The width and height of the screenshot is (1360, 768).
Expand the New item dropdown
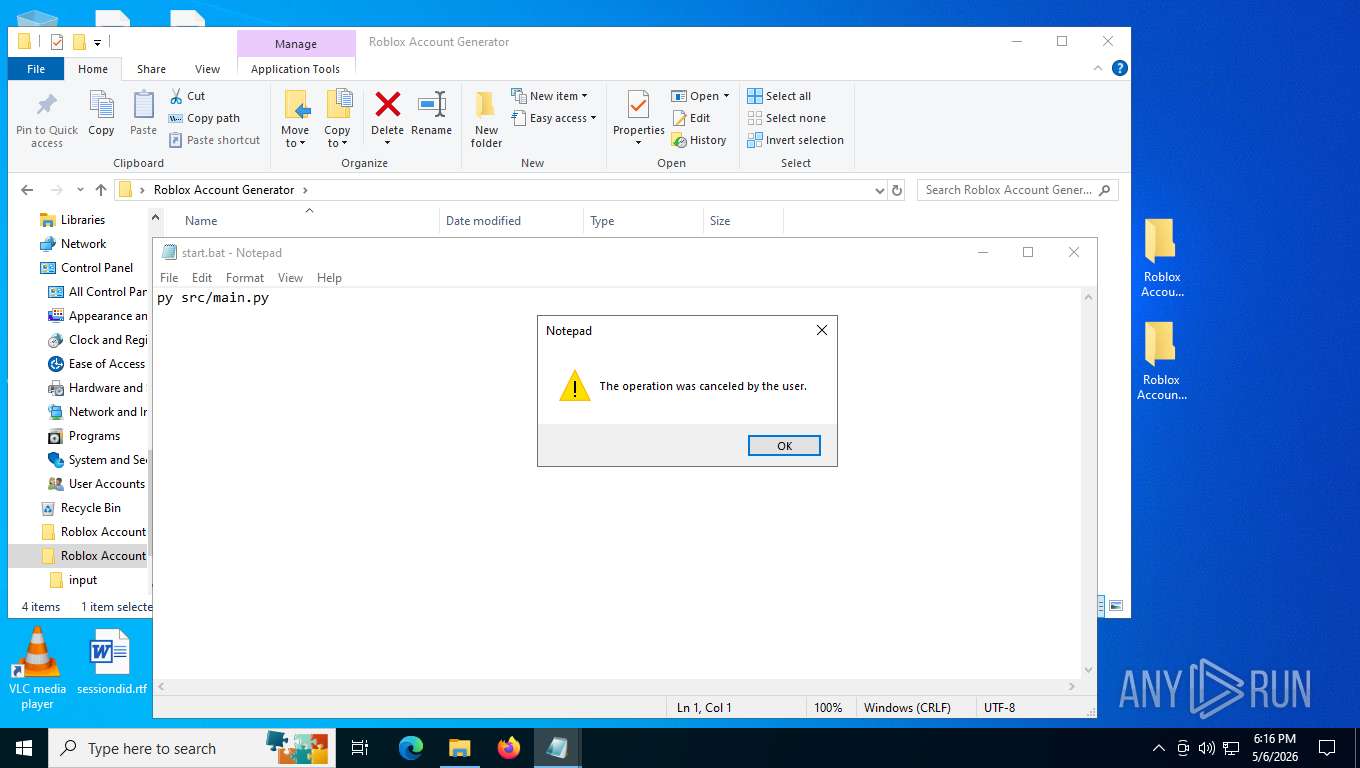549,96
